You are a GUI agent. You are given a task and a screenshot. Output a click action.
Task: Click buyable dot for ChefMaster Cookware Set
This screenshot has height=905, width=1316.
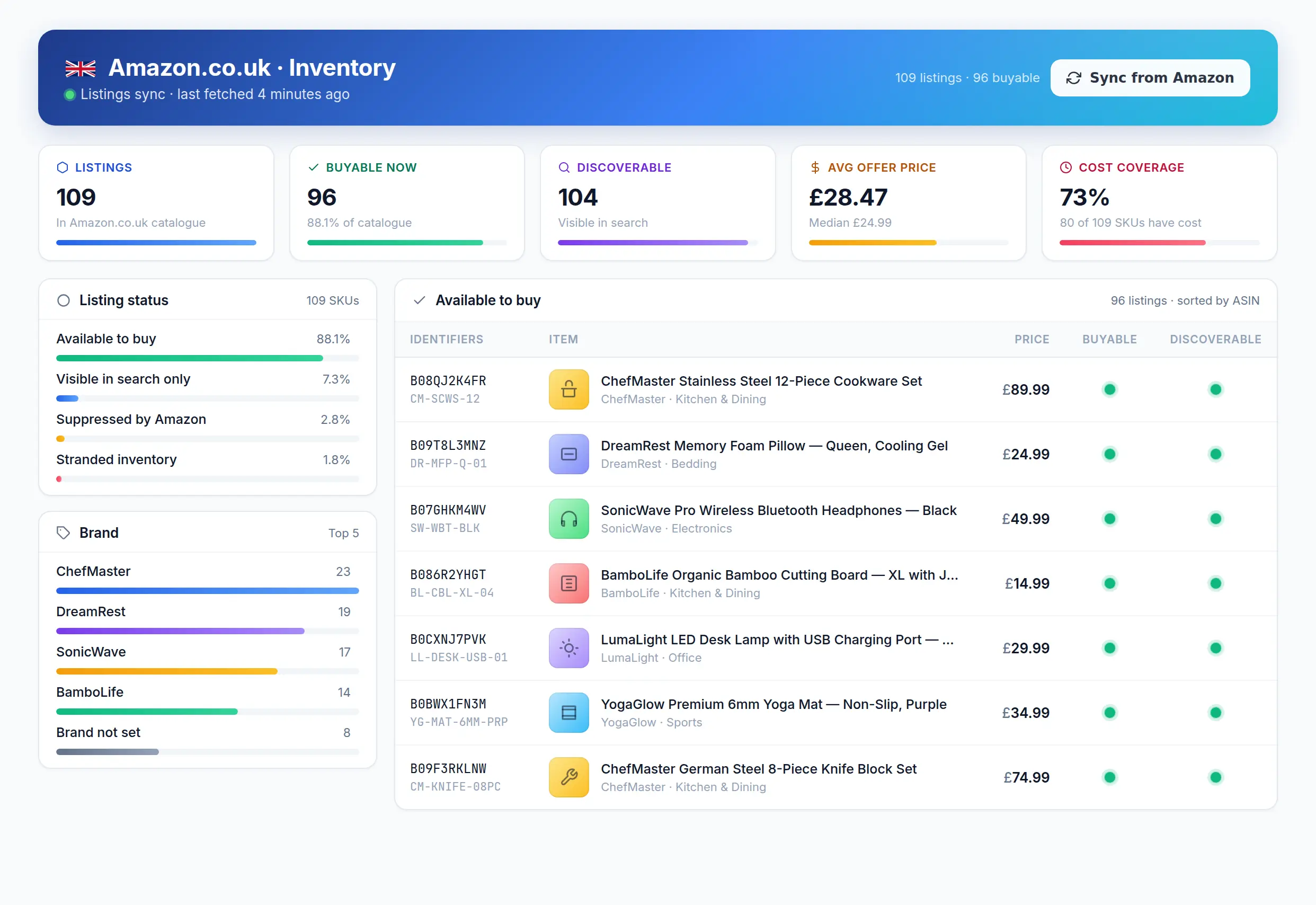[1109, 389]
